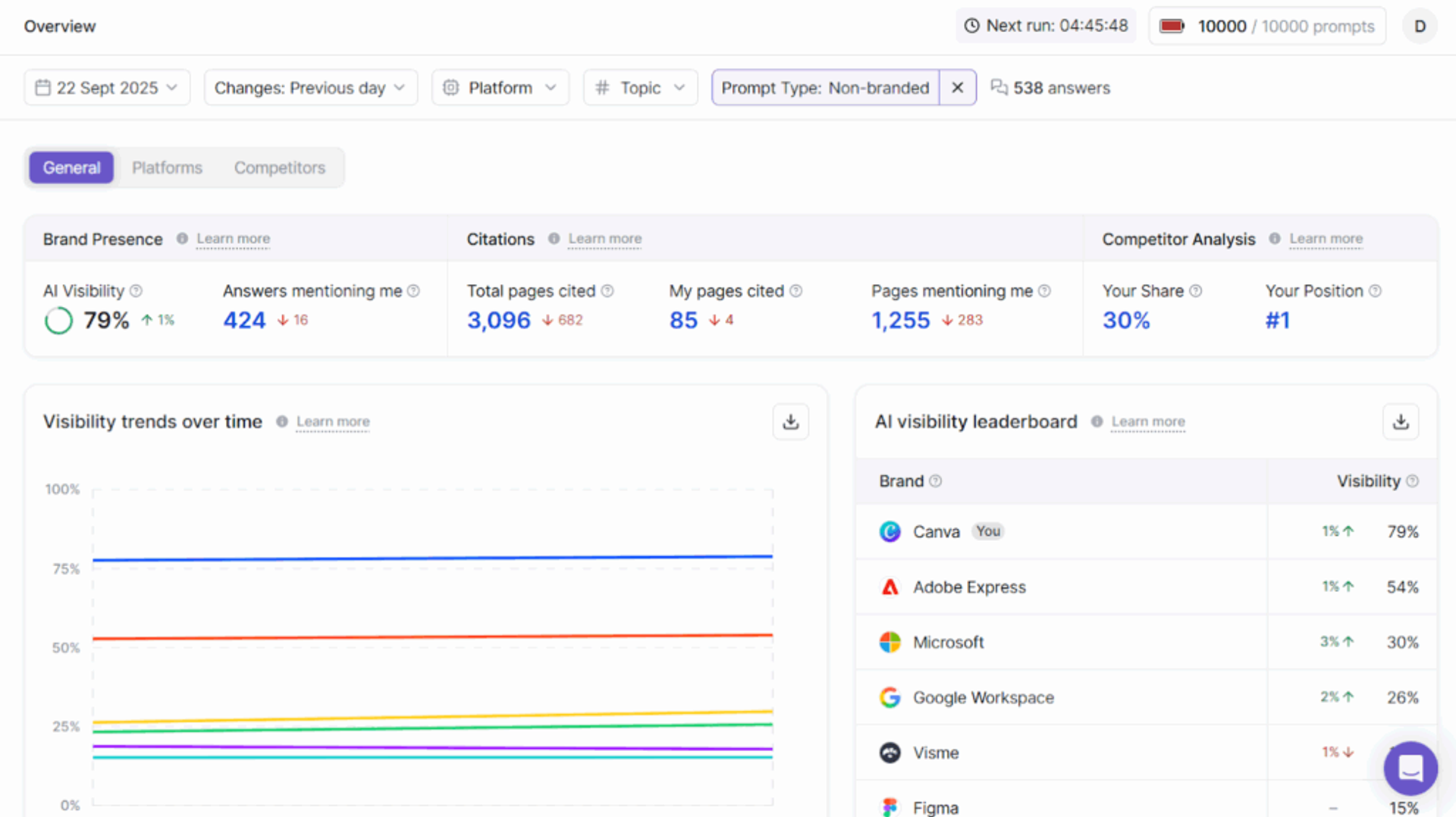This screenshot has width=1456, height=817.
Task: Click the Next run: 04:45:48 indicator
Action: click(1046, 26)
